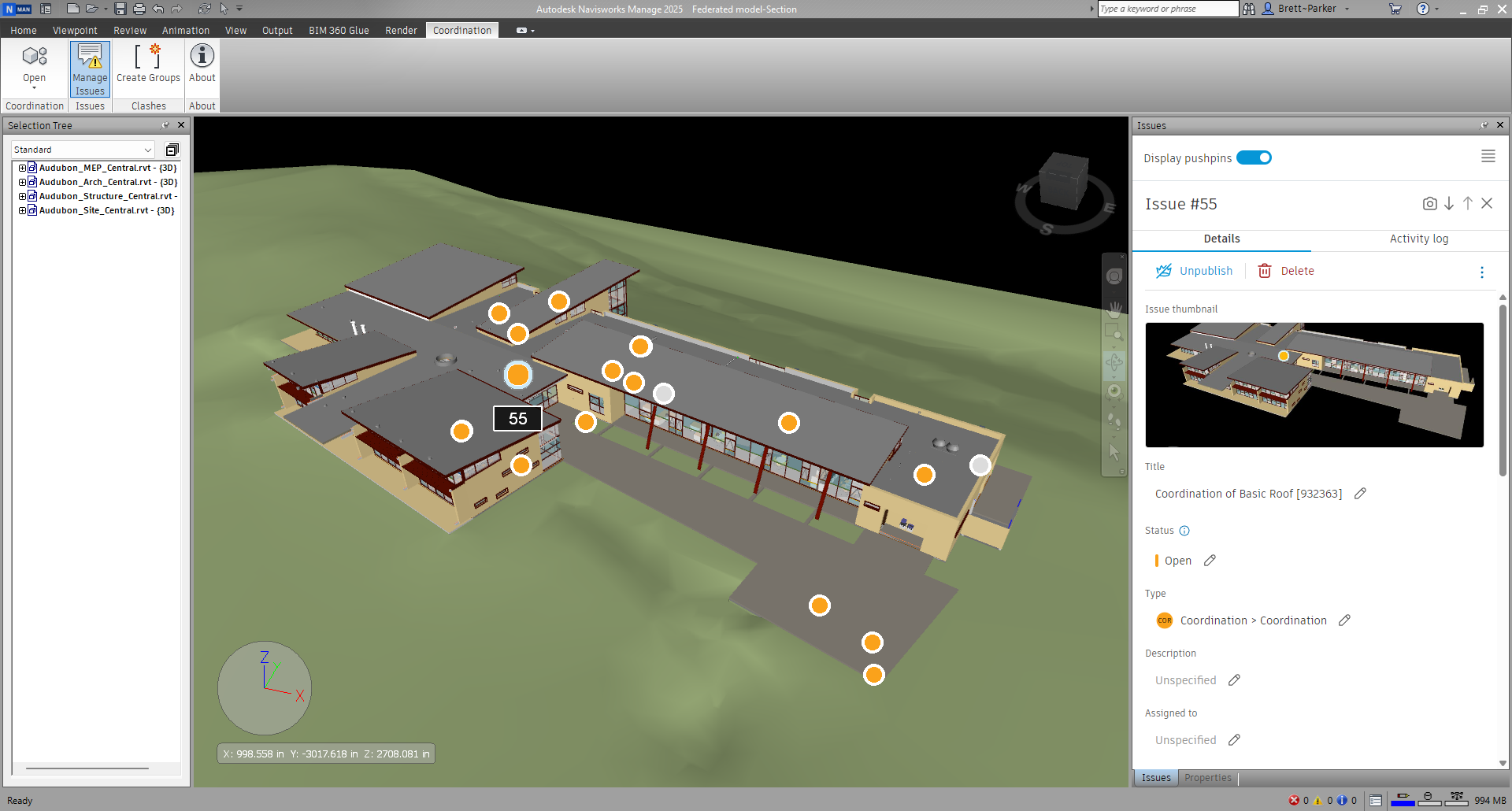Open the About ribbon button
1512x811 pixels.
pyautogui.click(x=202, y=64)
